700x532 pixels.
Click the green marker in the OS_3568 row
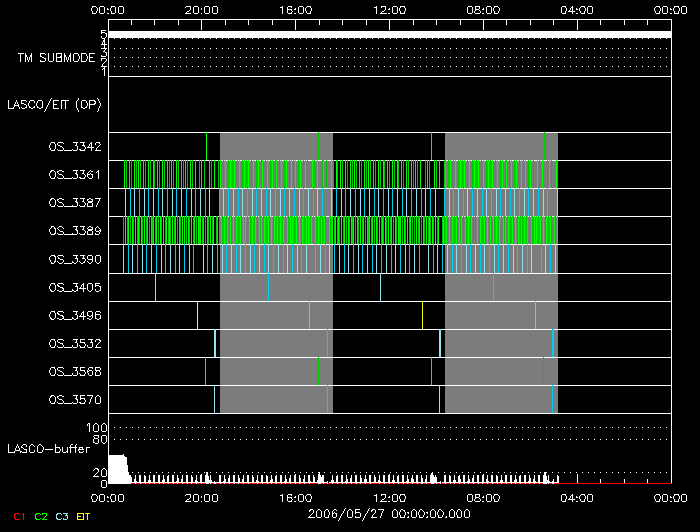coord(319,371)
